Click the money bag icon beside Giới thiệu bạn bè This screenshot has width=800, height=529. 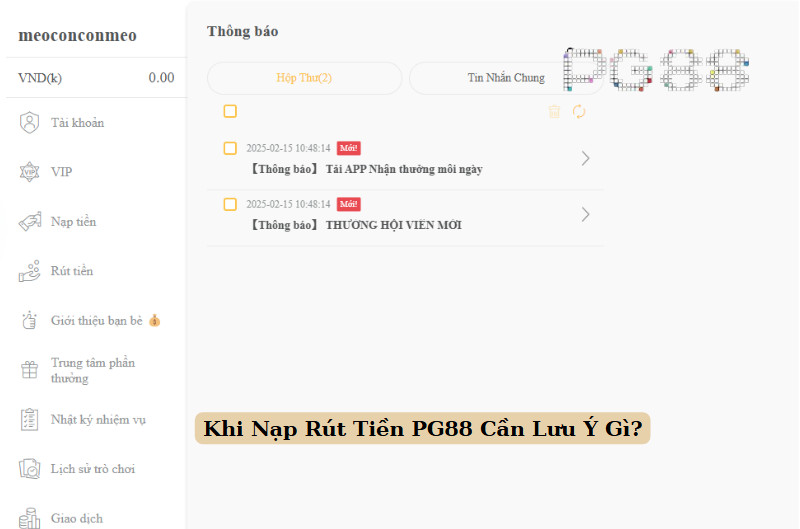[155, 320]
